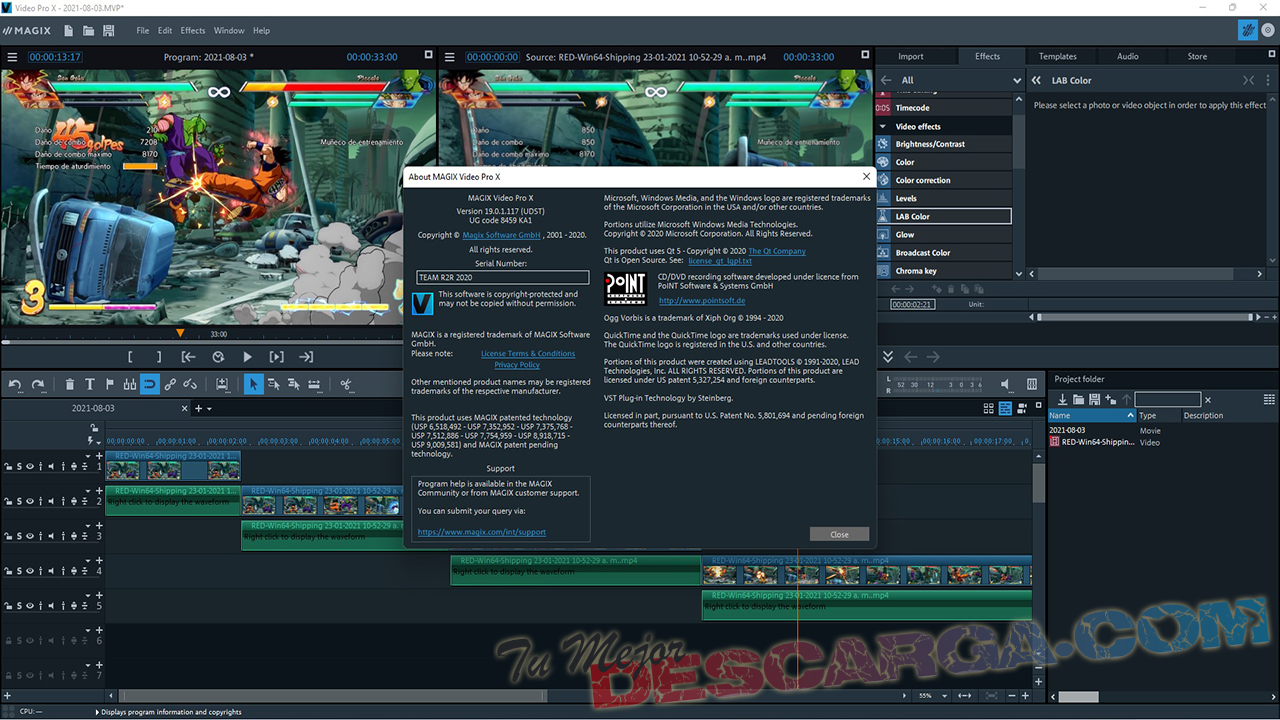
Task: Open the audio mixer icon
Action: (x=1030, y=384)
